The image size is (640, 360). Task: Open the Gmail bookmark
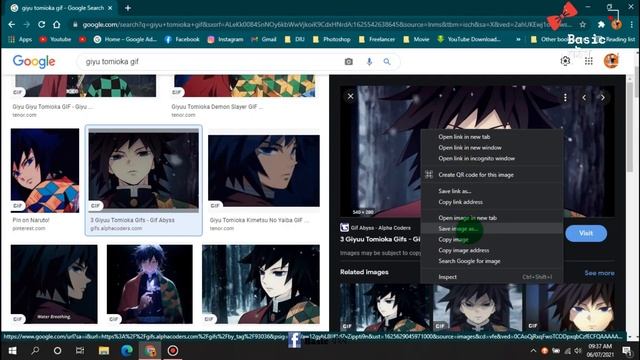pyautogui.click(x=264, y=39)
